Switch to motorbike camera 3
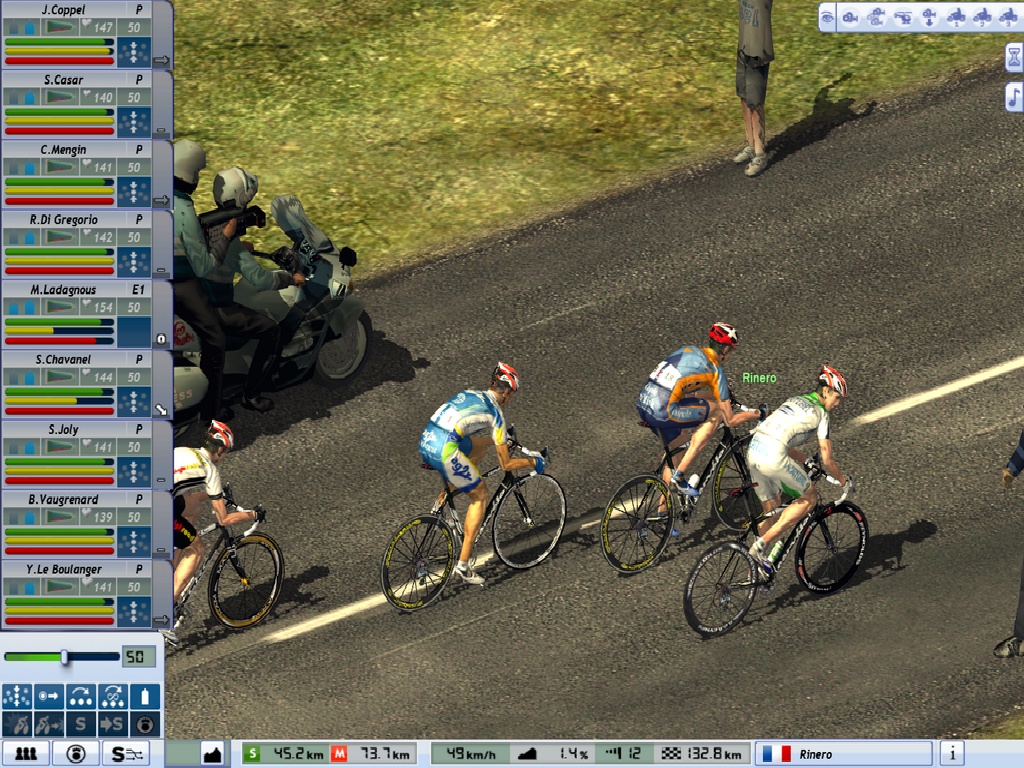Screen dimensions: 1024x768 pos(1007,16)
